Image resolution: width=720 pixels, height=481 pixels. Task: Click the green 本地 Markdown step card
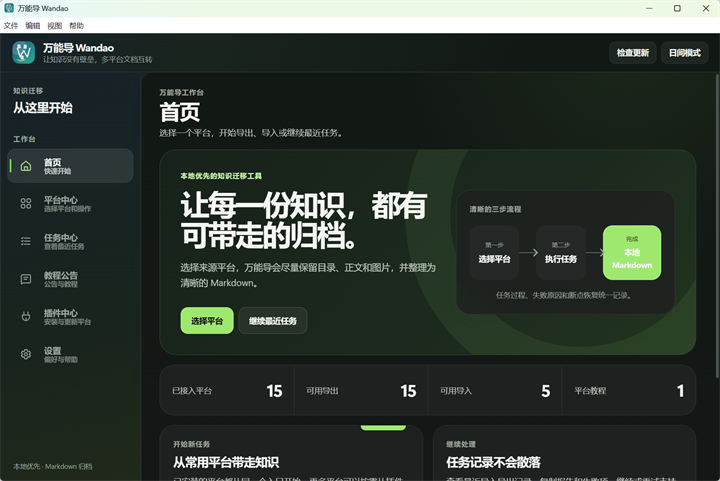click(632, 252)
